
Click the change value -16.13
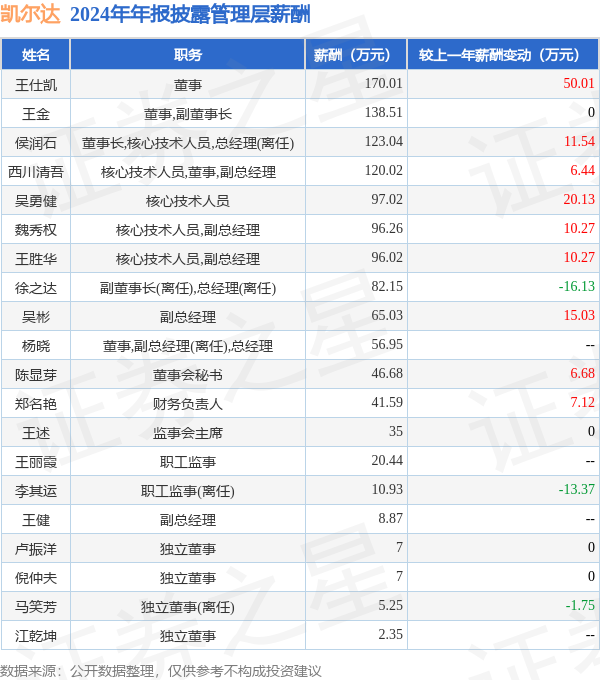pos(576,287)
